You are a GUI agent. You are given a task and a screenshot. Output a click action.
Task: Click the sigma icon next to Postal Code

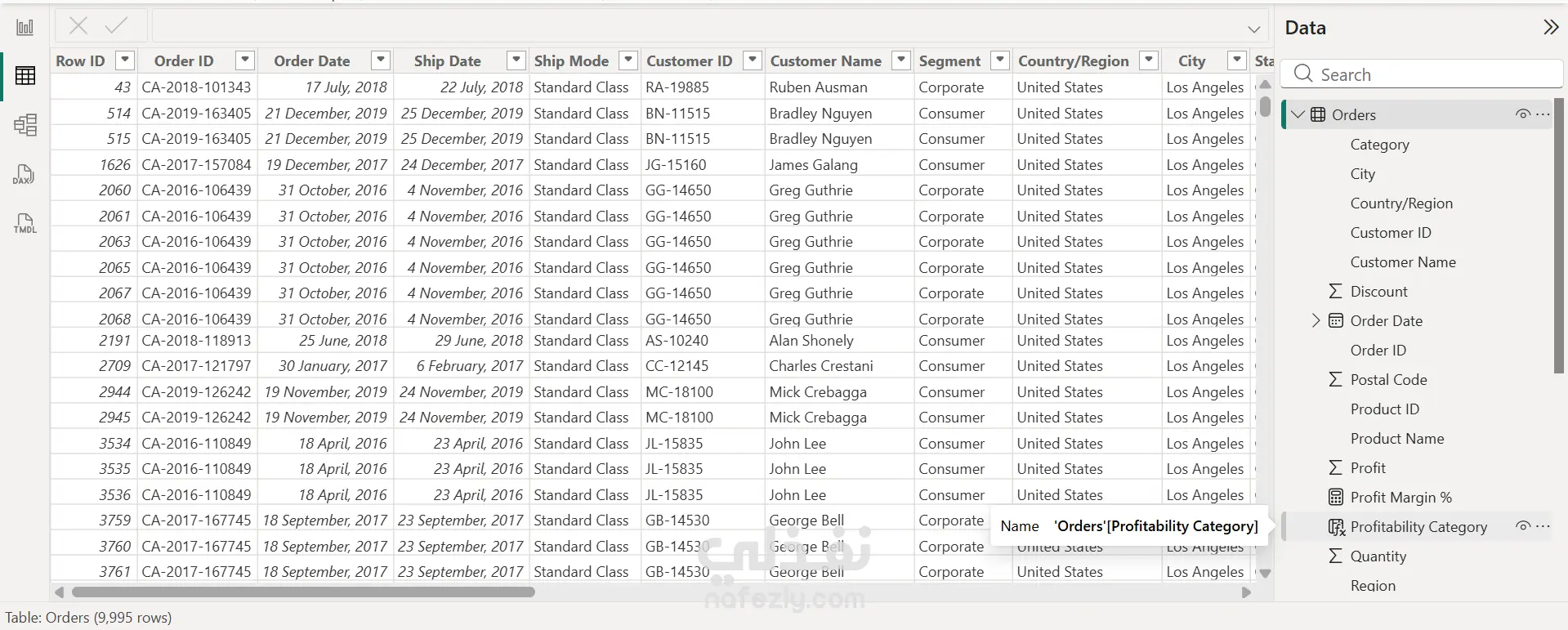[1335, 379]
